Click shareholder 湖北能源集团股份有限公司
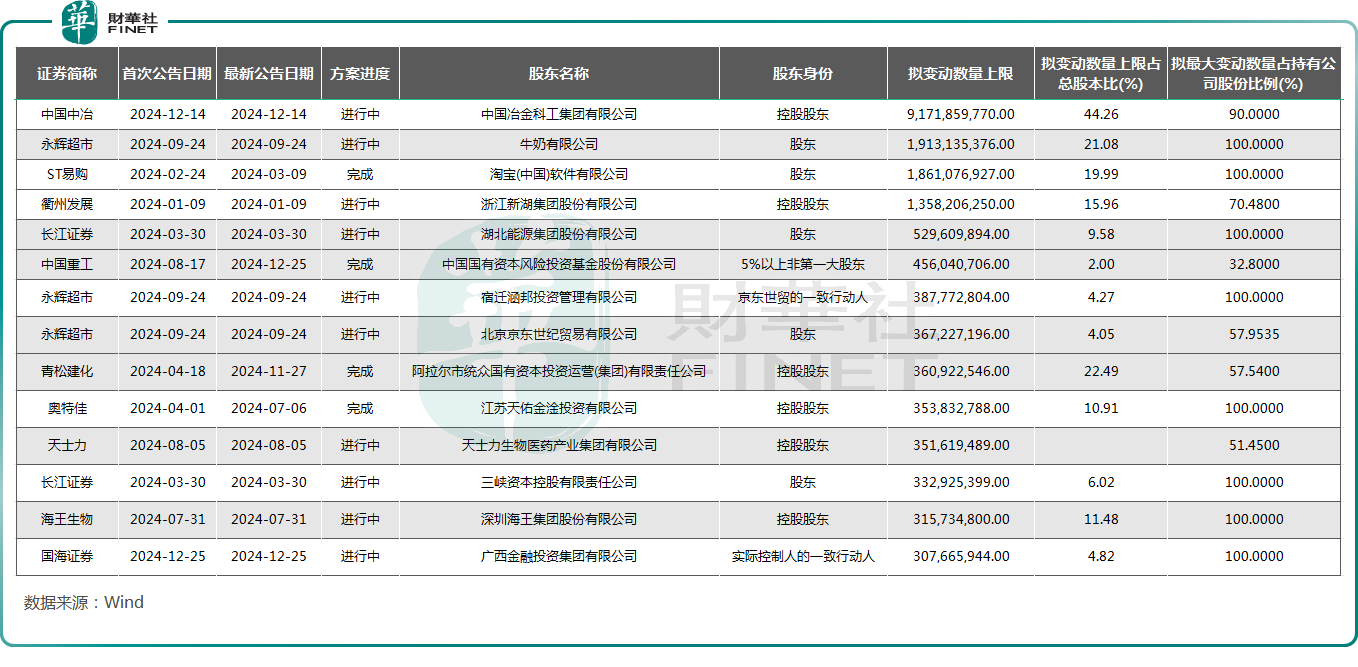 558,234
